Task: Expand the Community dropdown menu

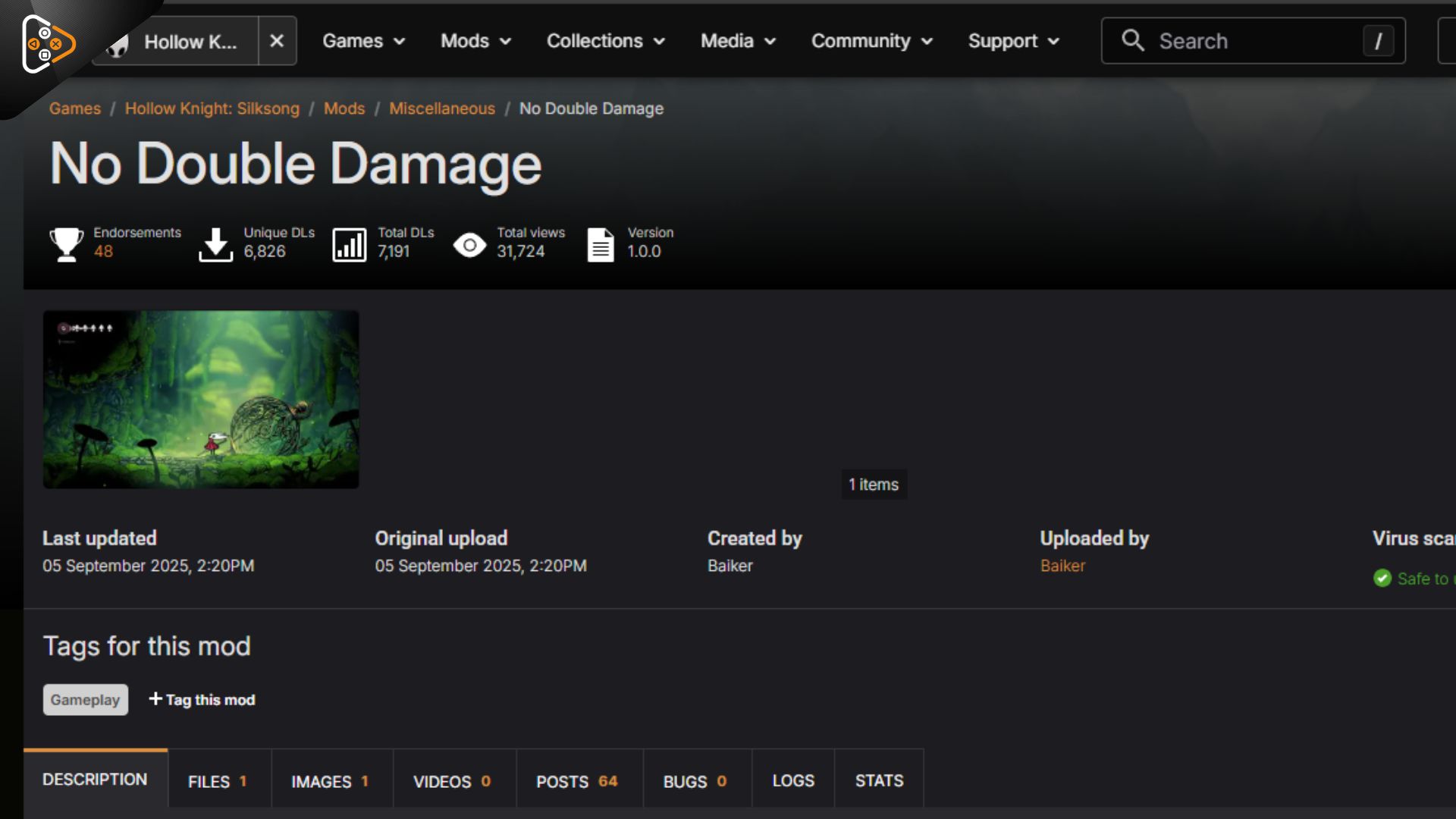Action: [x=872, y=41]
